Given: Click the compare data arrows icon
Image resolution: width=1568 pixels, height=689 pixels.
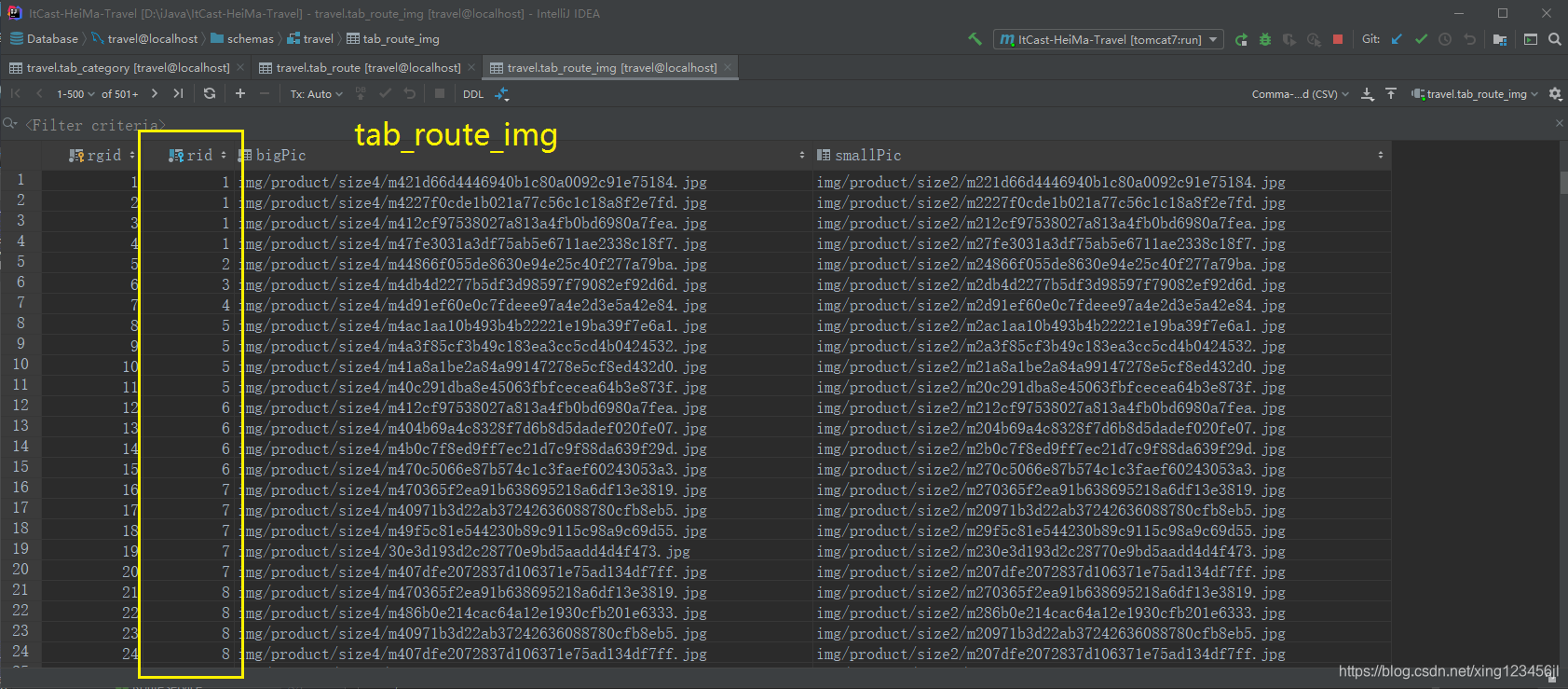Looking at the screenshot, I should [502, 93].
